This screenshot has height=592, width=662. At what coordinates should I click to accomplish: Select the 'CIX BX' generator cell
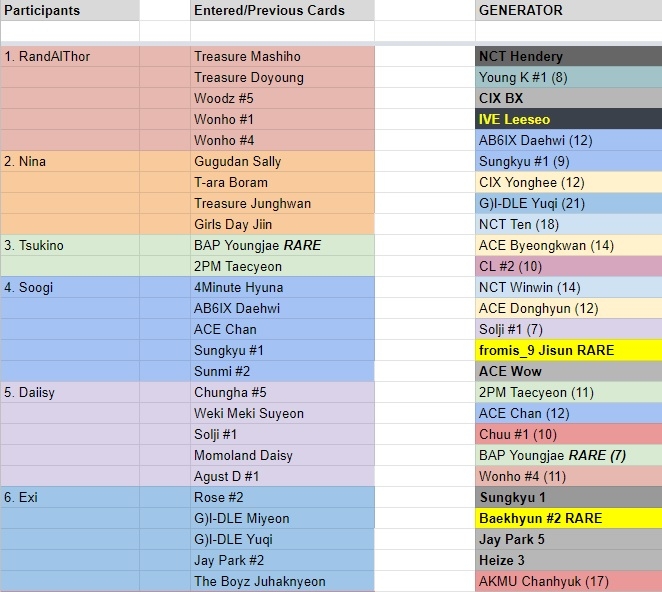(568, 98)
